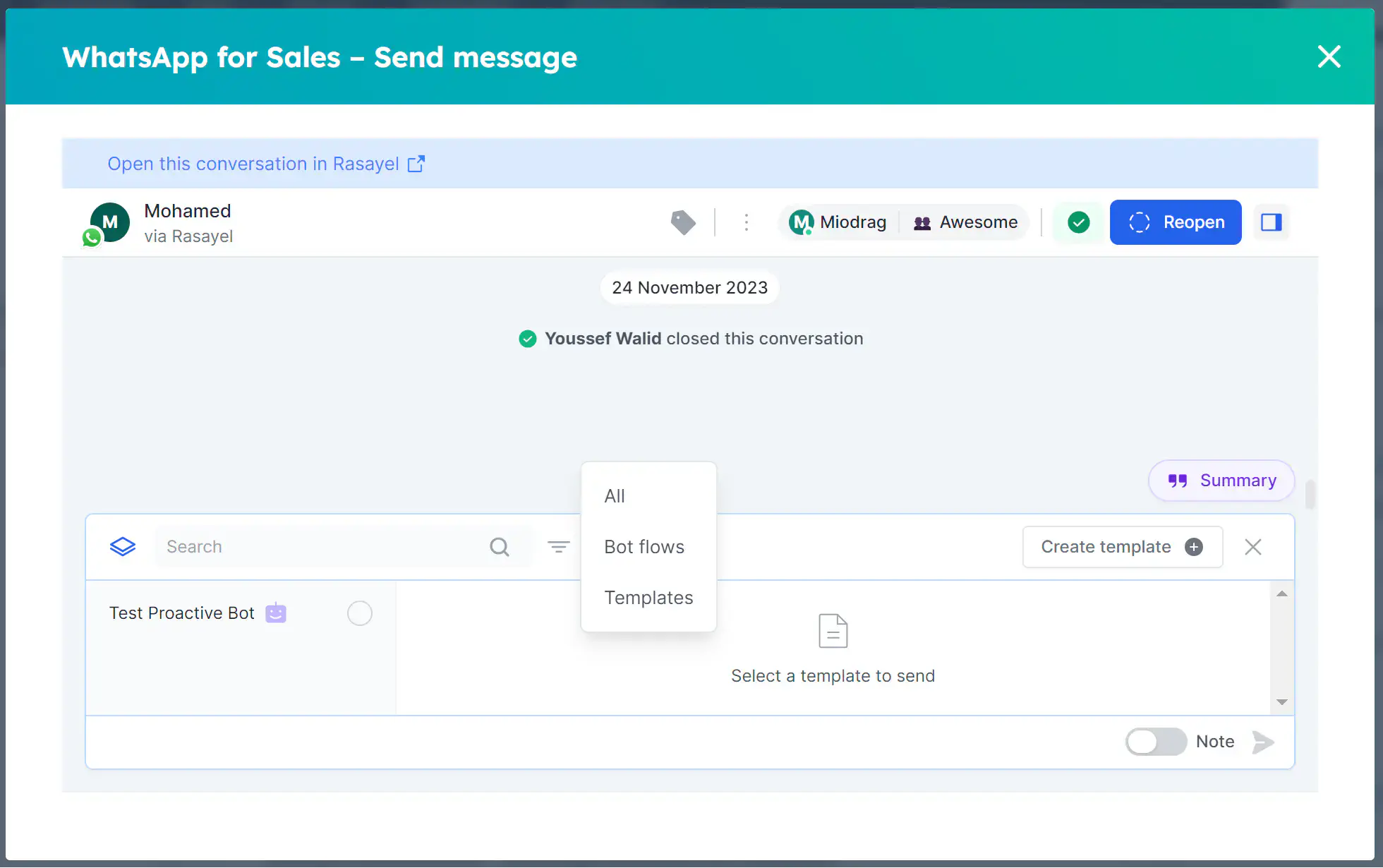This screenshot has height=868, width=1383.
Task: Enable the conversation panel layout toggle icon
Action: pos(1272,221)
